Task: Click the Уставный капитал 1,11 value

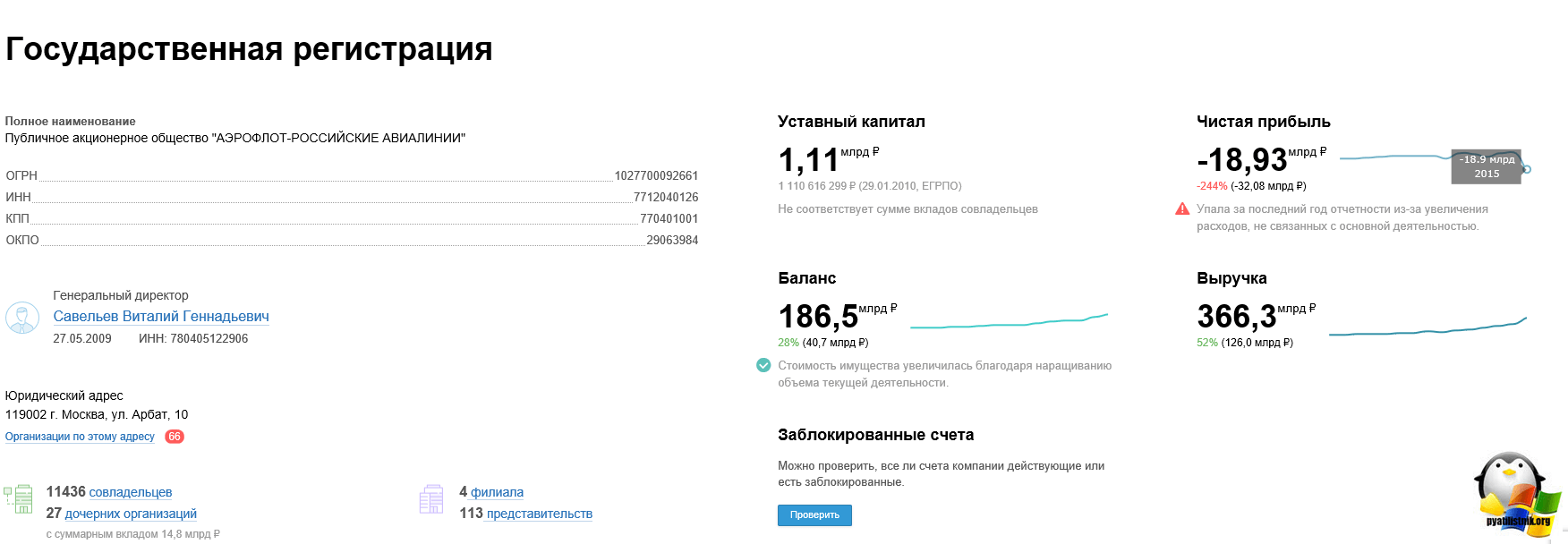Action: pos(809,161)
